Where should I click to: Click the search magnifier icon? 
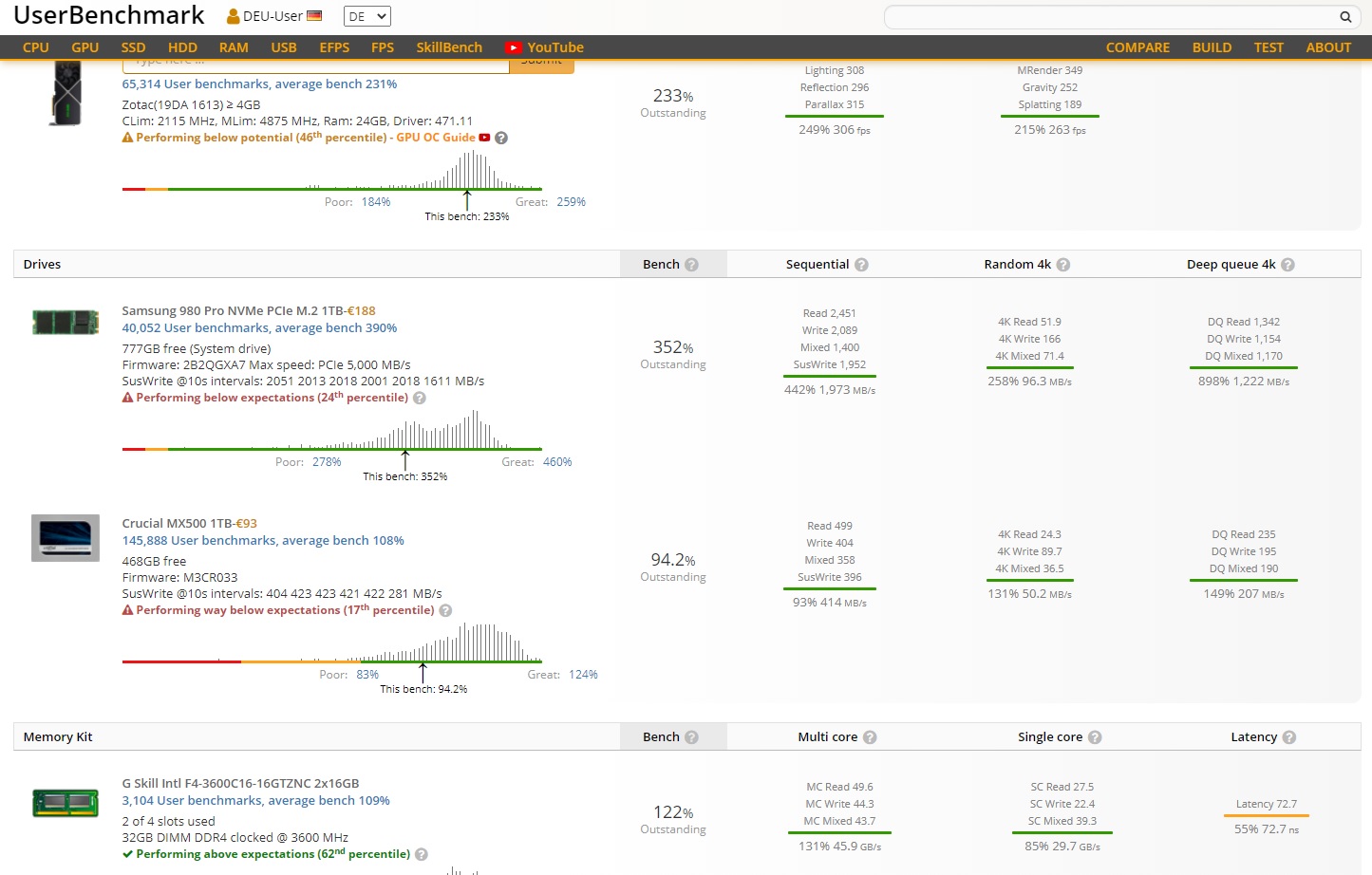[x=1344, y=17]
